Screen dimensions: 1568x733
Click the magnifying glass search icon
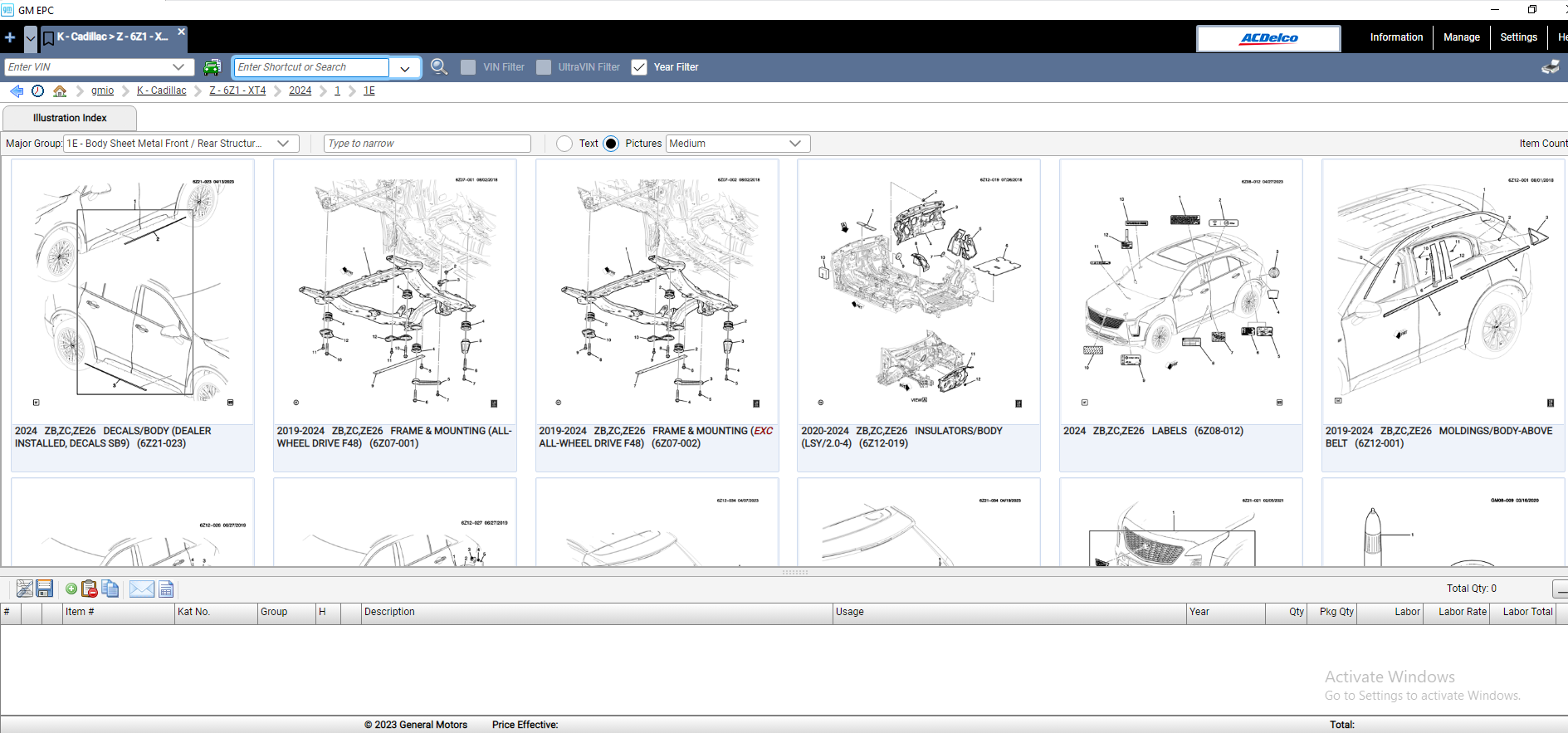pyautogui.click(x=439, y=67)
